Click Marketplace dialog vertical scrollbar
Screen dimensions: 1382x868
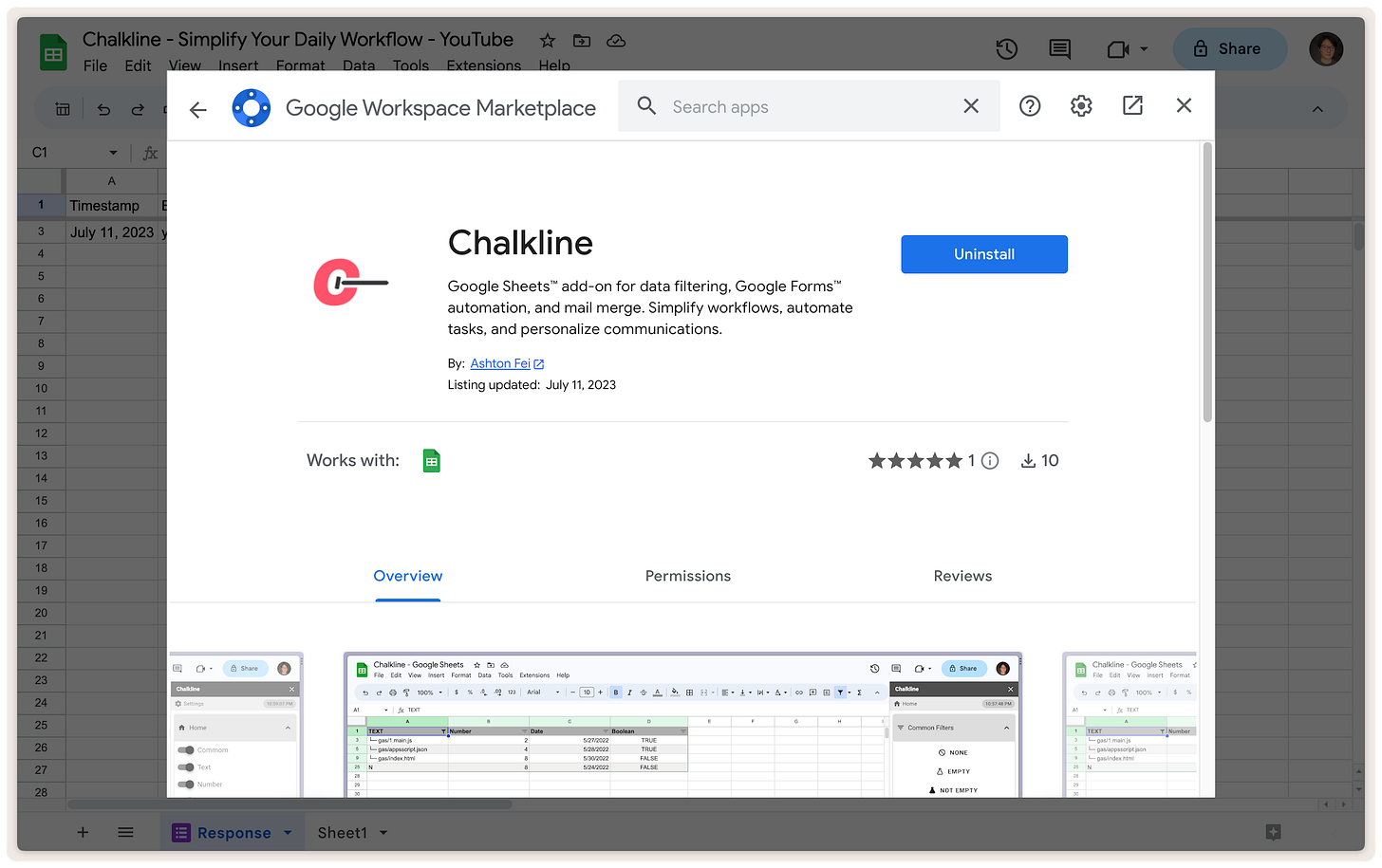(x=1207, y=283)
